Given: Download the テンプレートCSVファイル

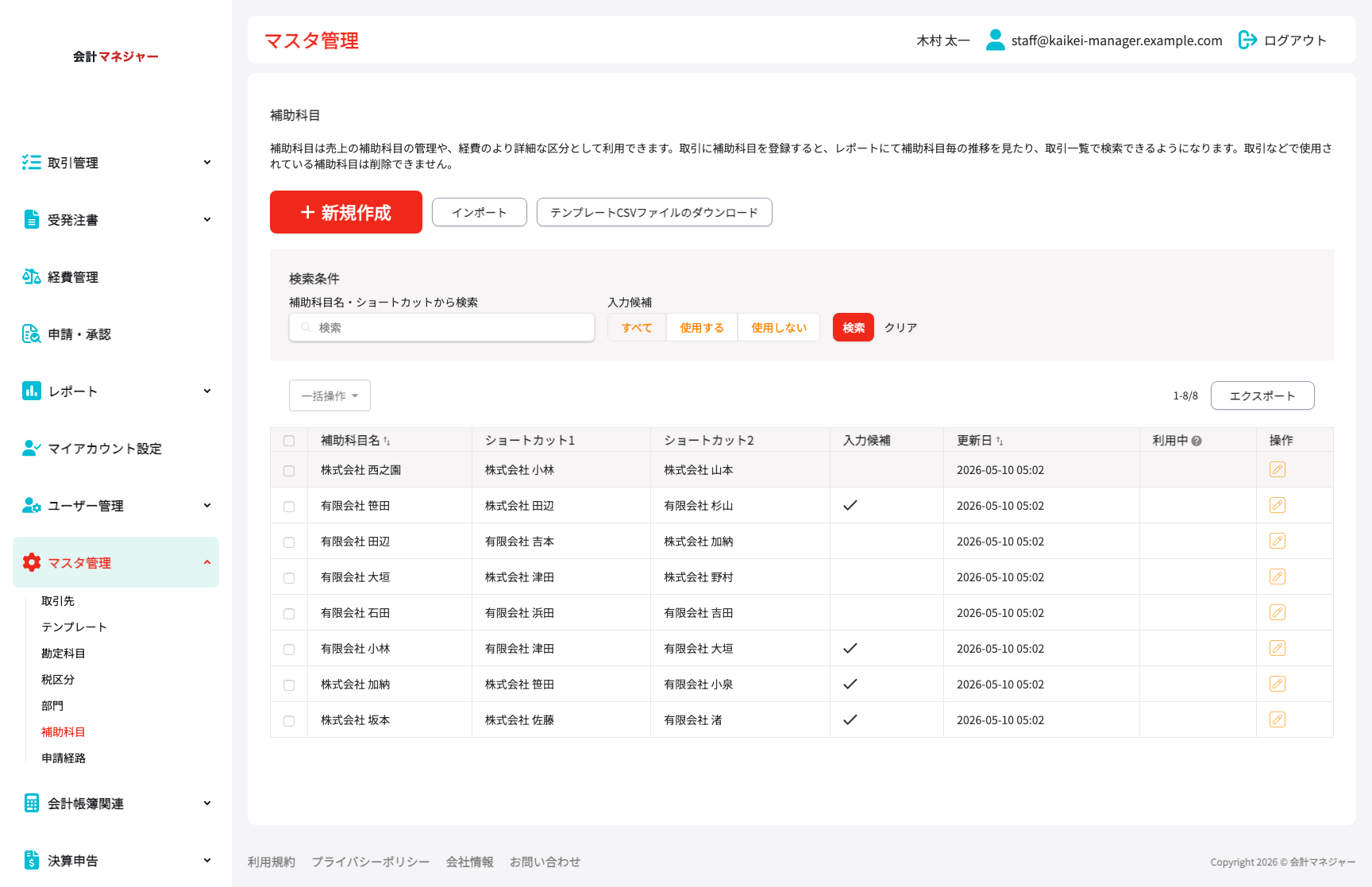Looking at the screenshot, I should click(x=654, y=212).
